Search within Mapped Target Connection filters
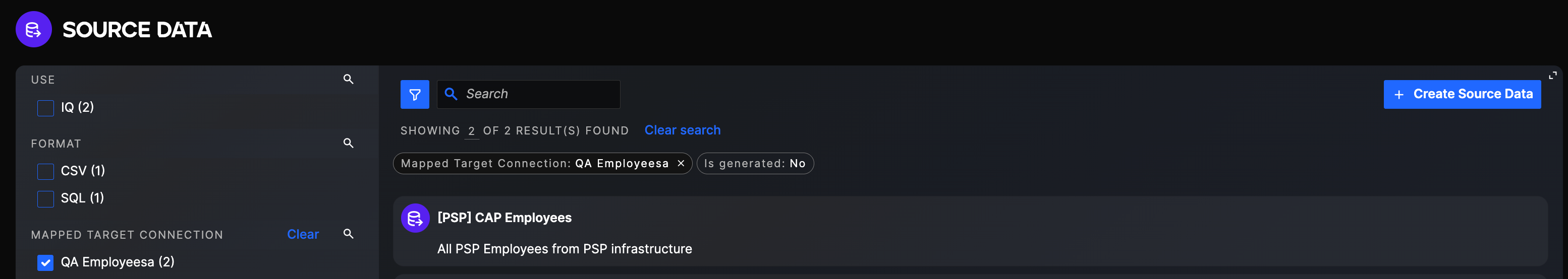Screen dimensions: 1568x279 coord(348,234)
